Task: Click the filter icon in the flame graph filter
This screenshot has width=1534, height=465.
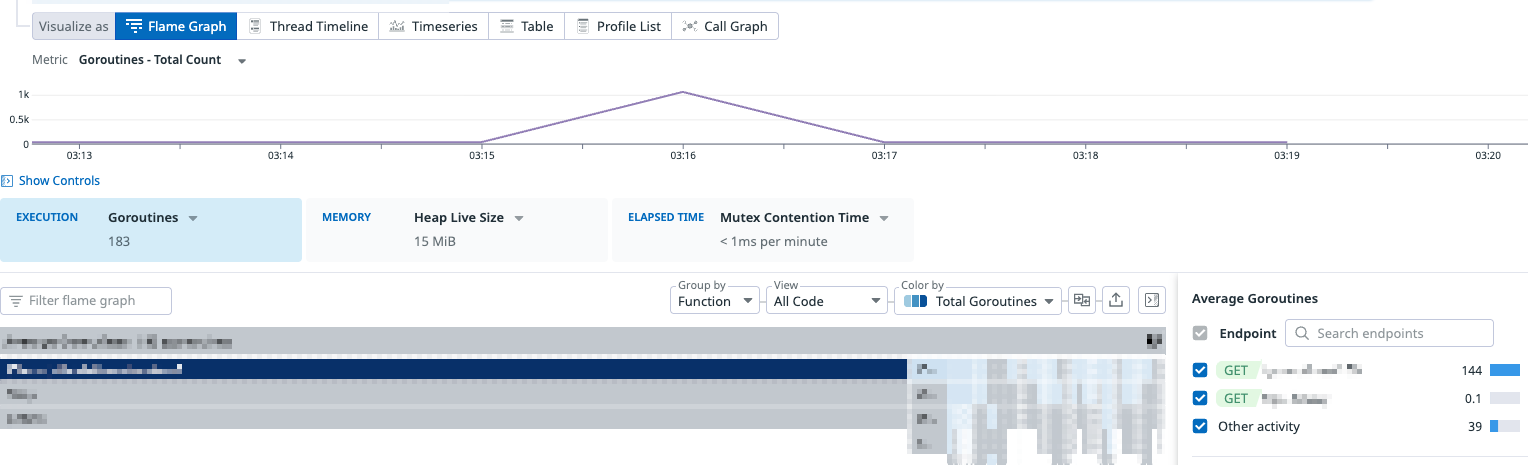Action: pyautogui.click(x=16, y=301)
